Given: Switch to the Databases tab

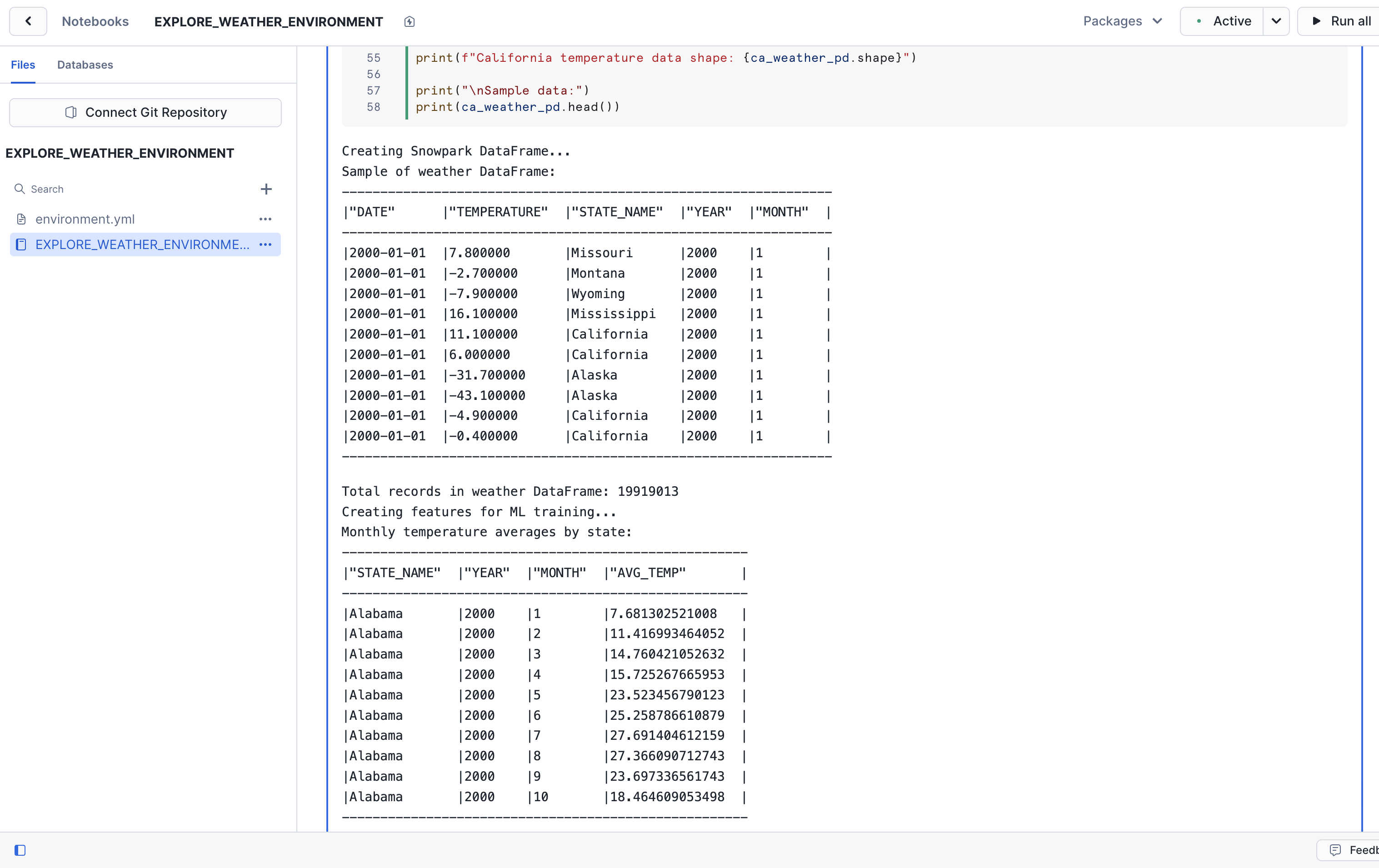Looking at the screenshot, I should pos(85,65).
